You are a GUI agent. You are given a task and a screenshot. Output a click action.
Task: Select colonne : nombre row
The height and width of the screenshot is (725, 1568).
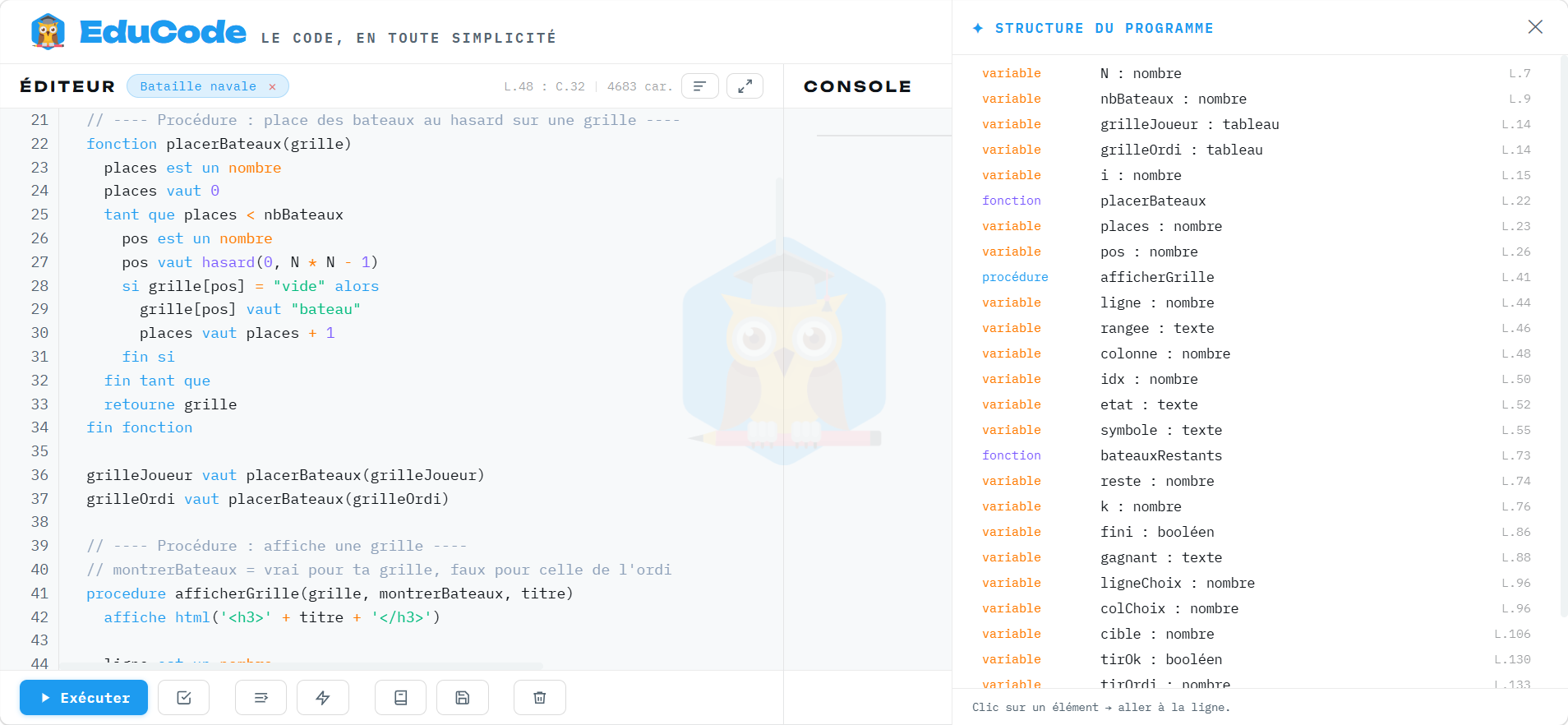click(1256, 353)
